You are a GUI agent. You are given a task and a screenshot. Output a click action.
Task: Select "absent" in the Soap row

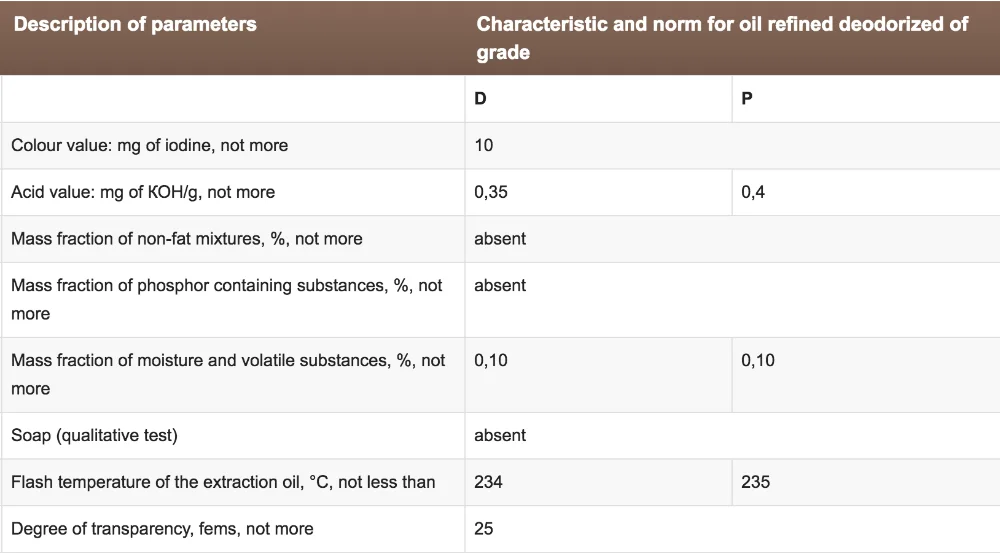tap(500, 436)
